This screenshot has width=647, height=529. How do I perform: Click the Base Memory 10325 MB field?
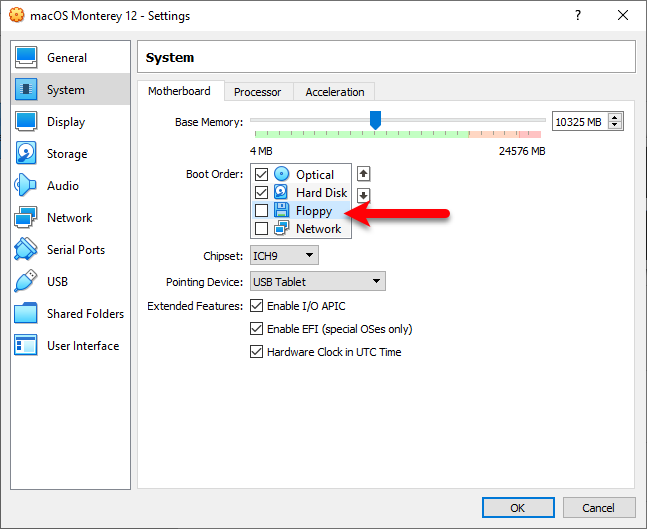[580, 122]
